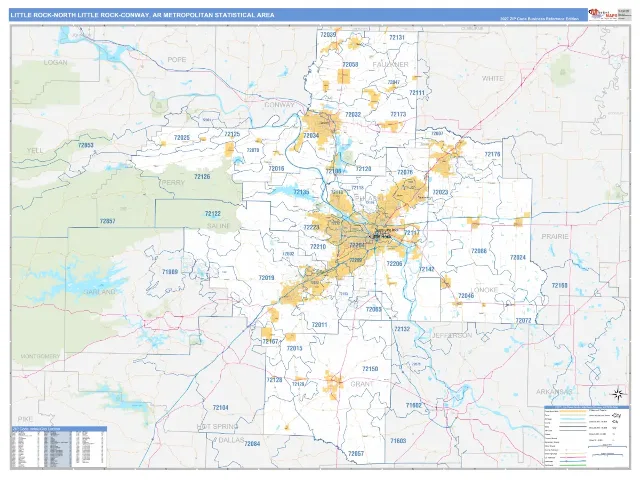Click ZIP code 72210 label

[318, 247]
